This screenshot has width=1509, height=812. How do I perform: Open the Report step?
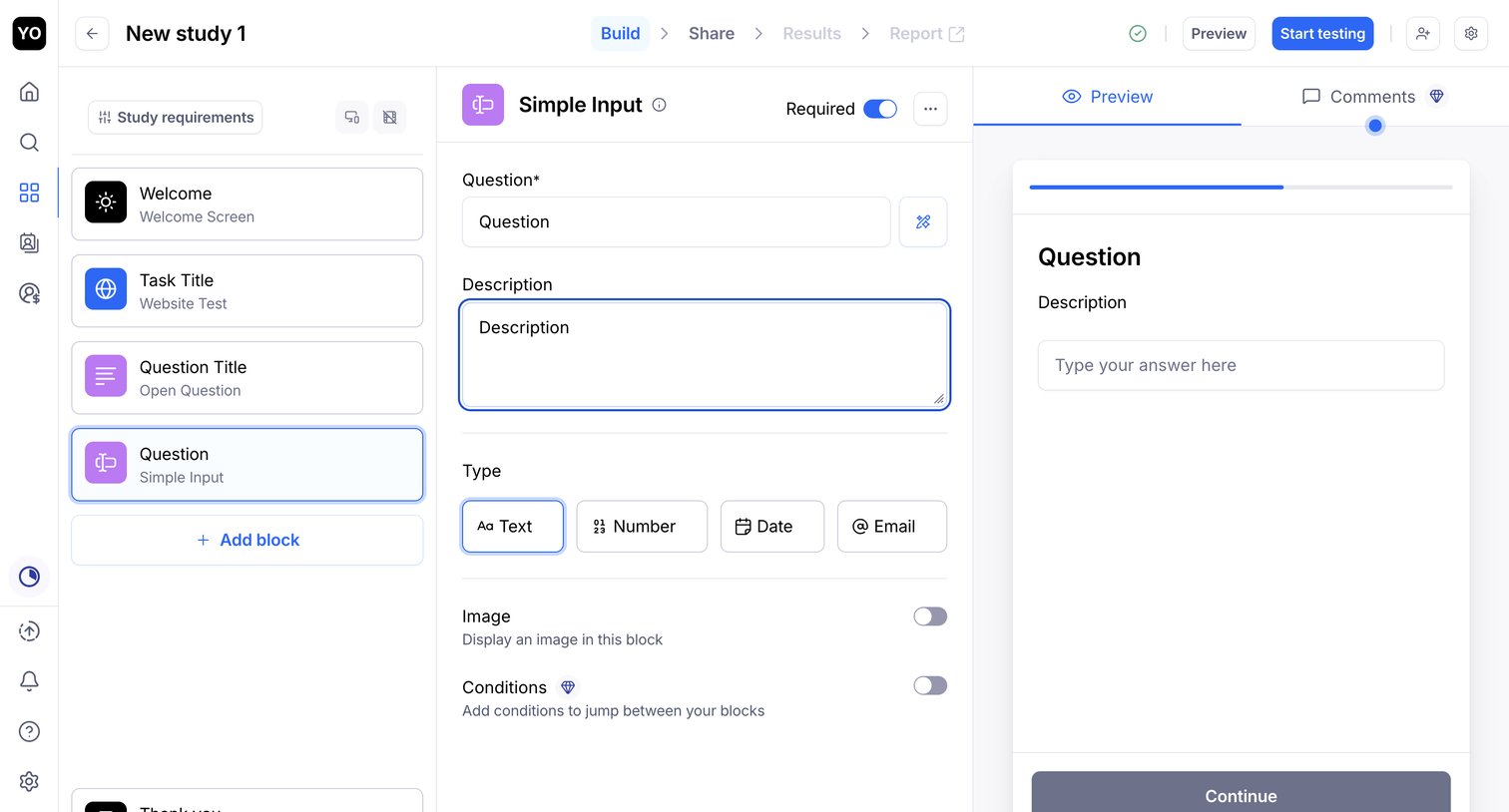point(927,33)
